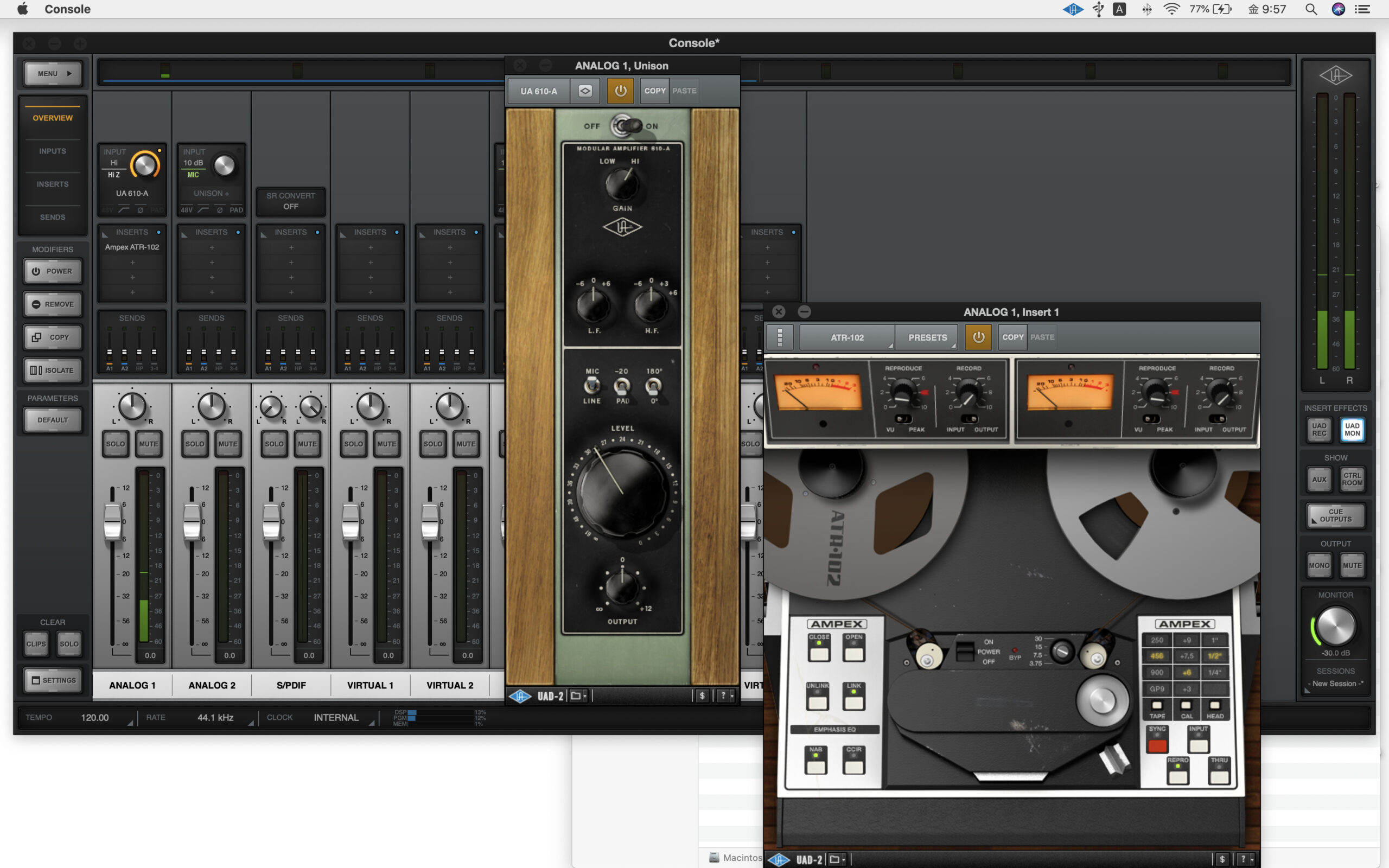
Task: Open the Console app menu
Action: click(68, 9)
